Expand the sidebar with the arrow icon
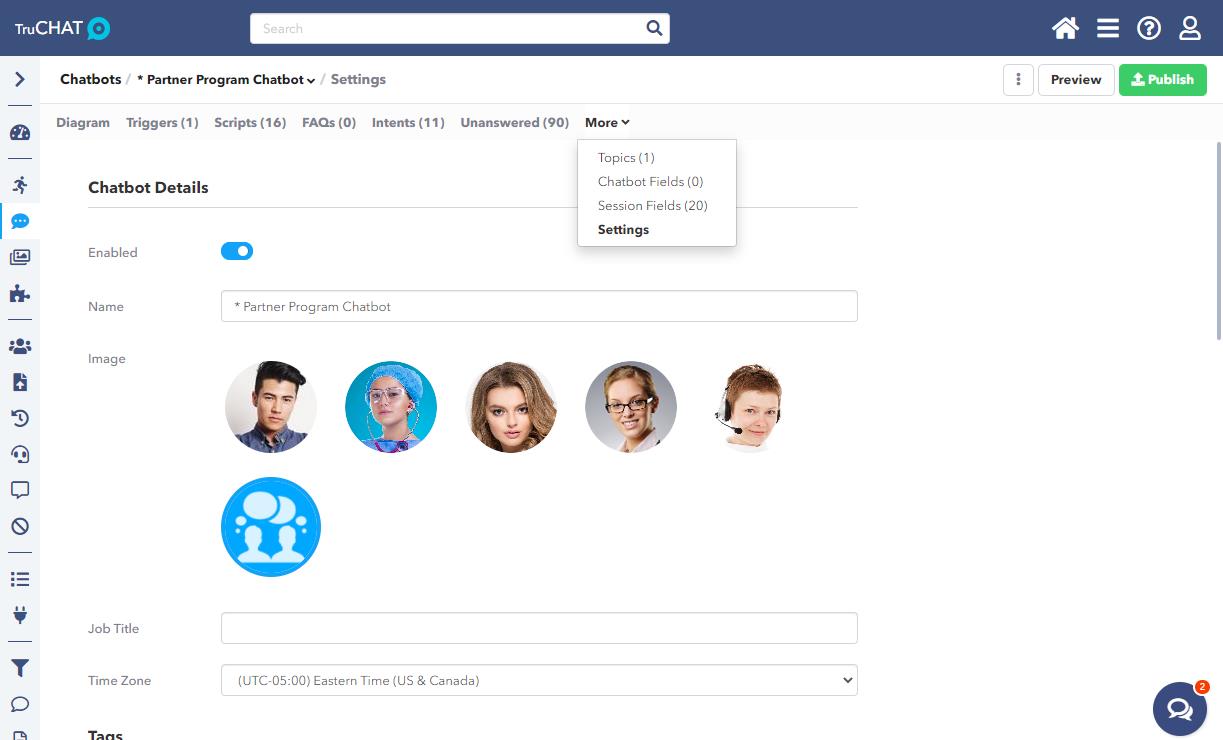The image size is (1223, 740). tap(20, 79)
